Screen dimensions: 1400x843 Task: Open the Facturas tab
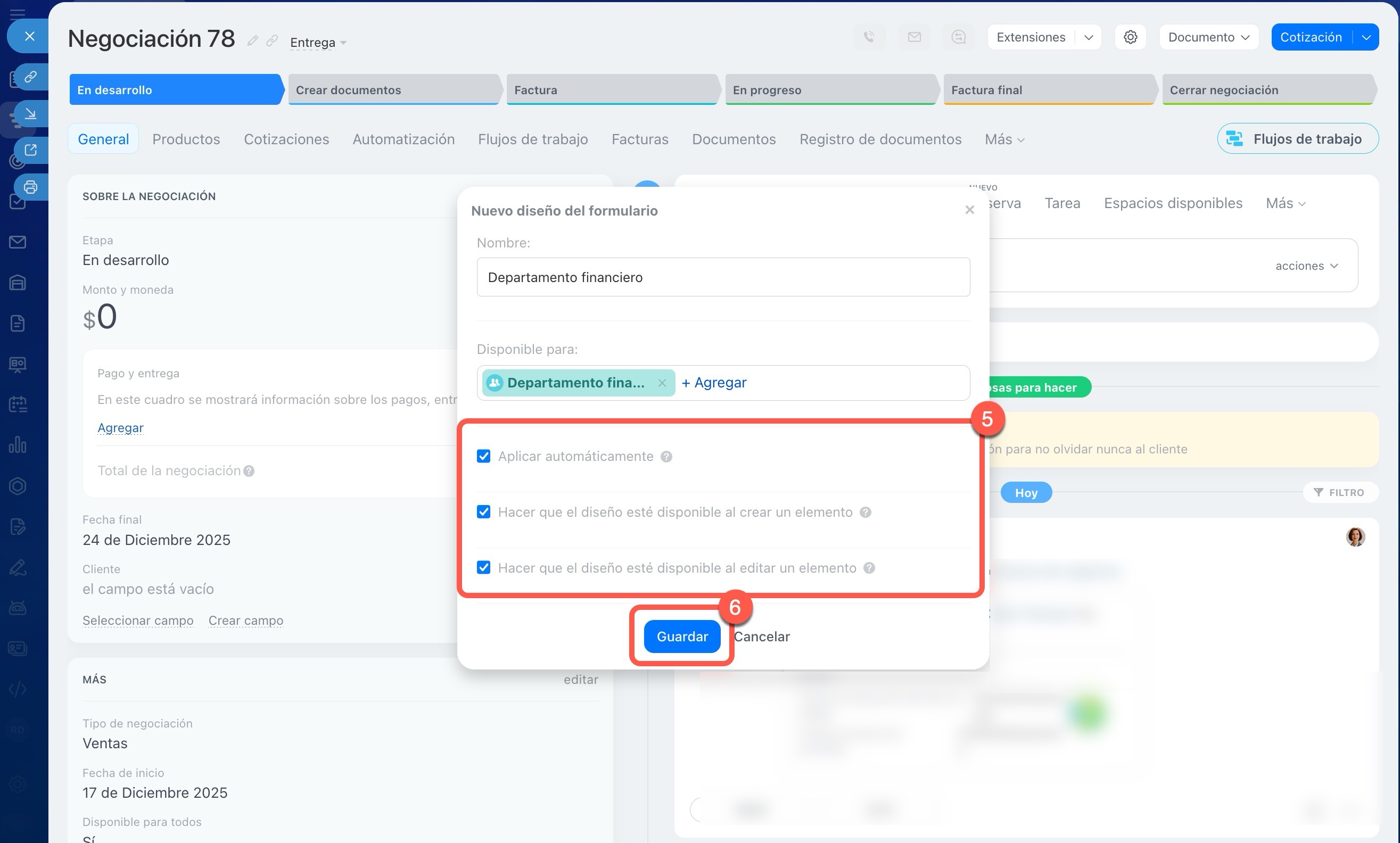point(640,139)
